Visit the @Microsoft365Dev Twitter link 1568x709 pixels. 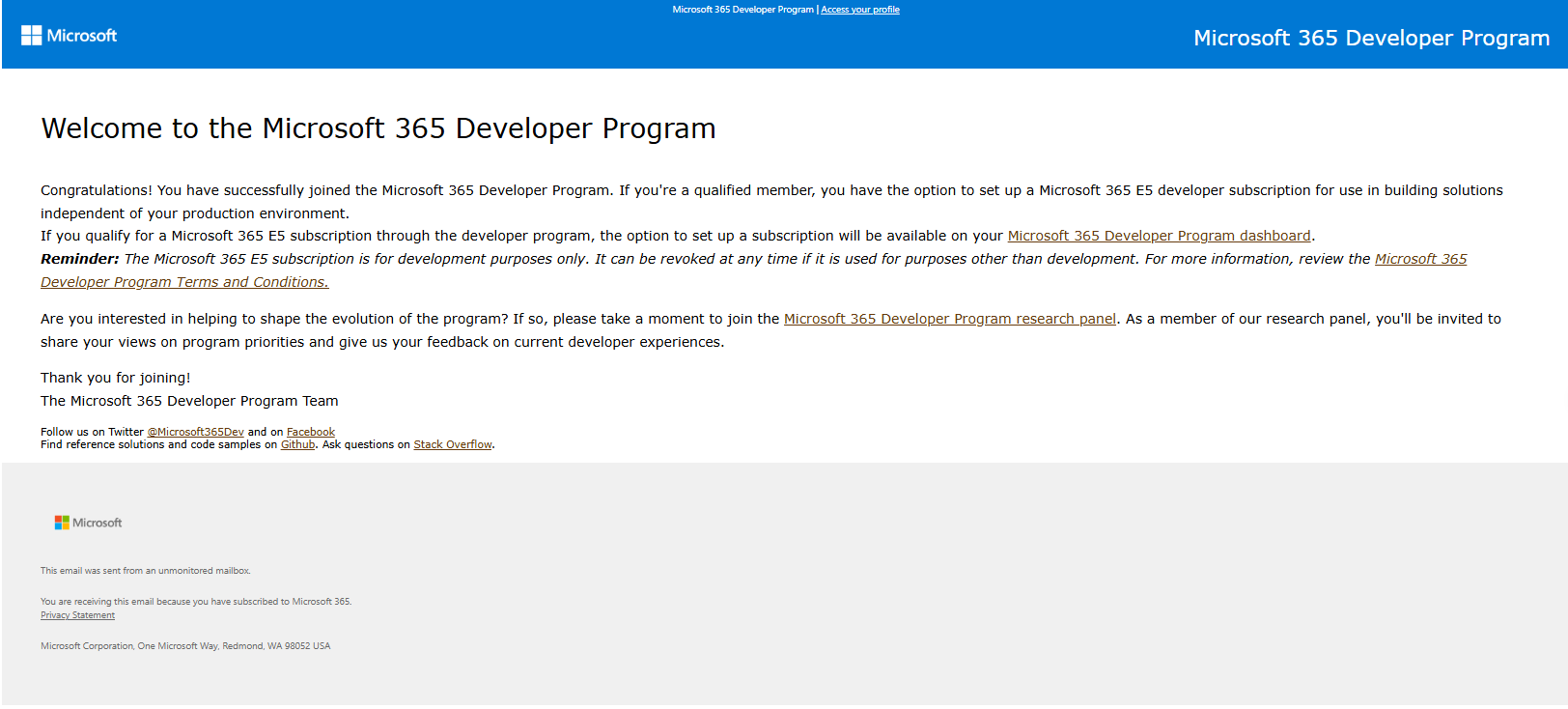coord(195,432)
